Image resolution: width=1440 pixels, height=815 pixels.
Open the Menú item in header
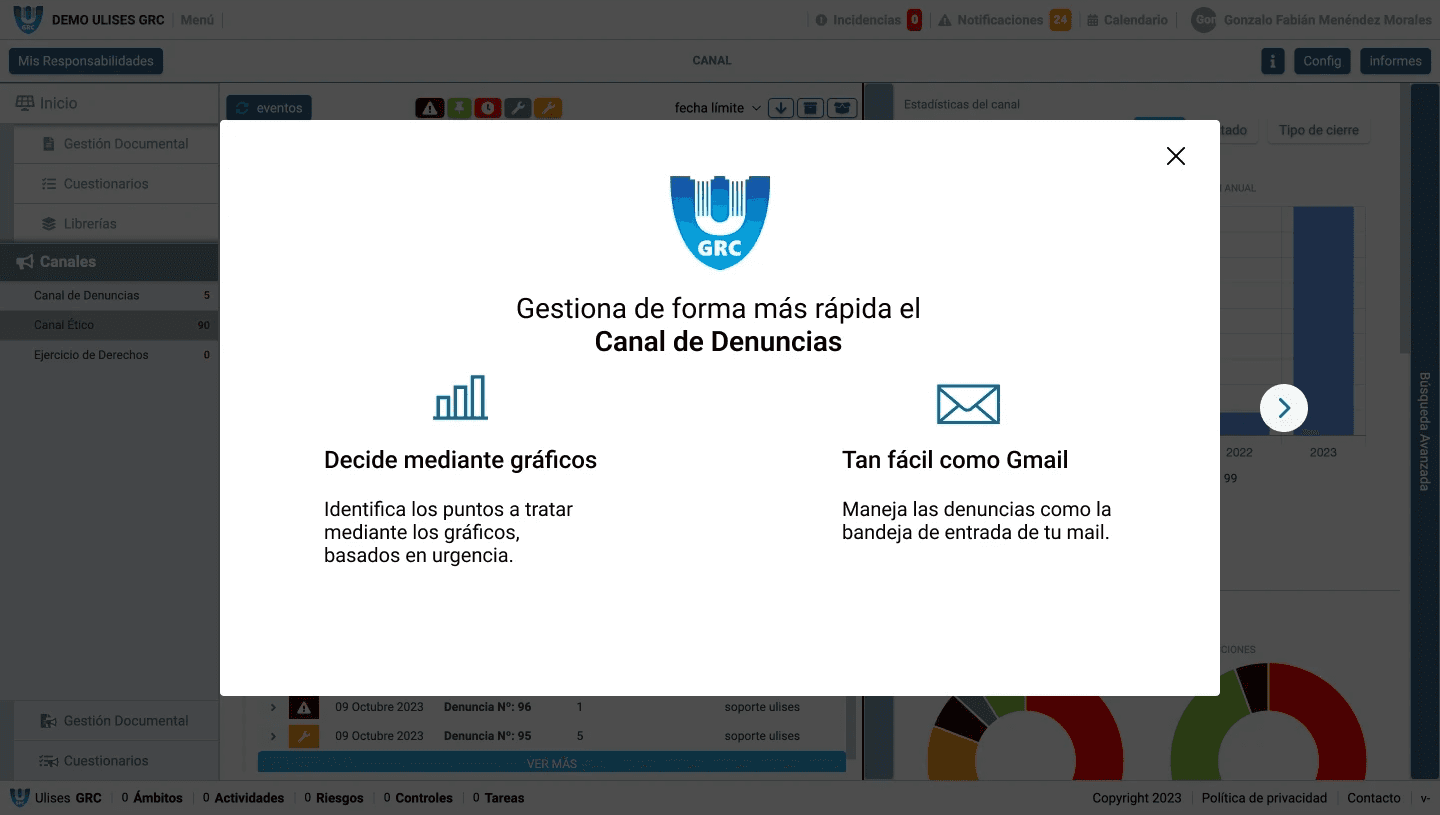[x=197, y=20]
